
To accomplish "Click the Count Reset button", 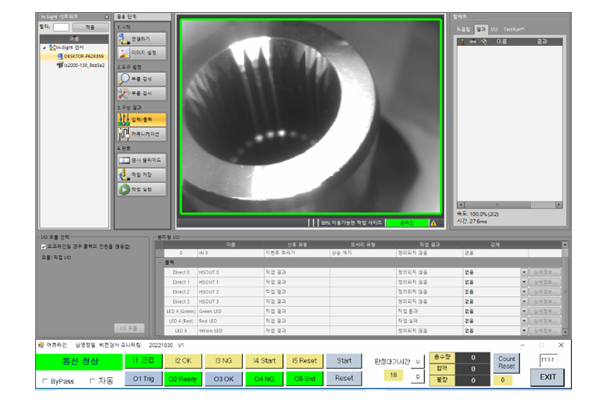I will (x=507, y=362).
